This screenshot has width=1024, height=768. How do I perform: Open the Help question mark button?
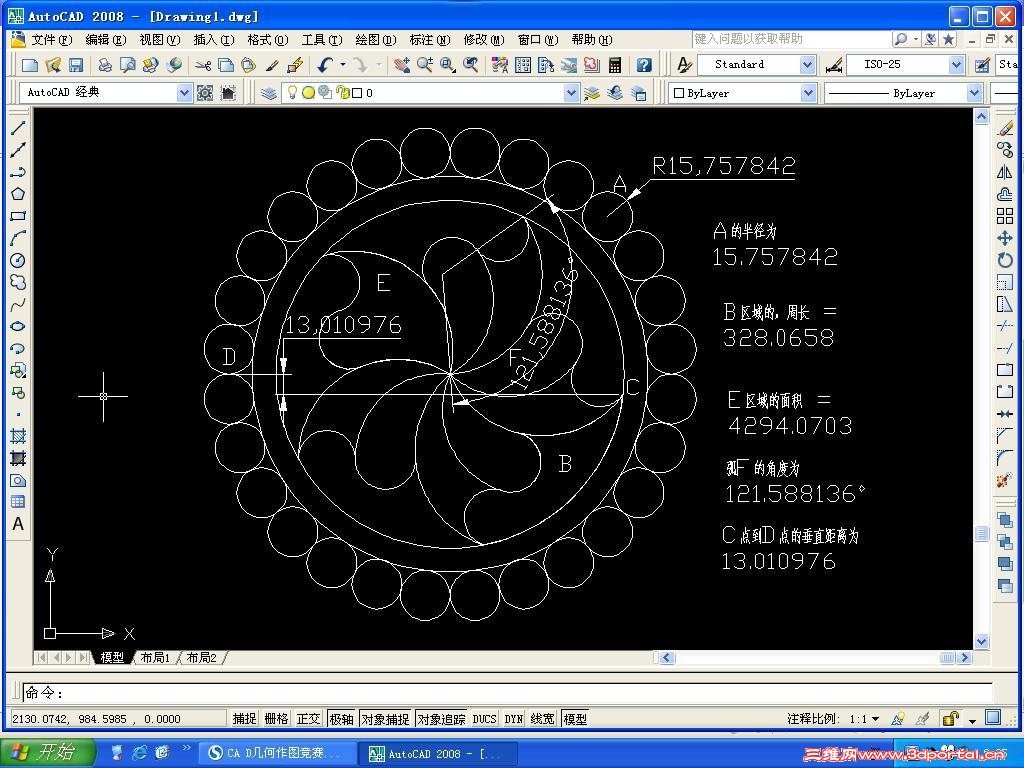point(644,65)
